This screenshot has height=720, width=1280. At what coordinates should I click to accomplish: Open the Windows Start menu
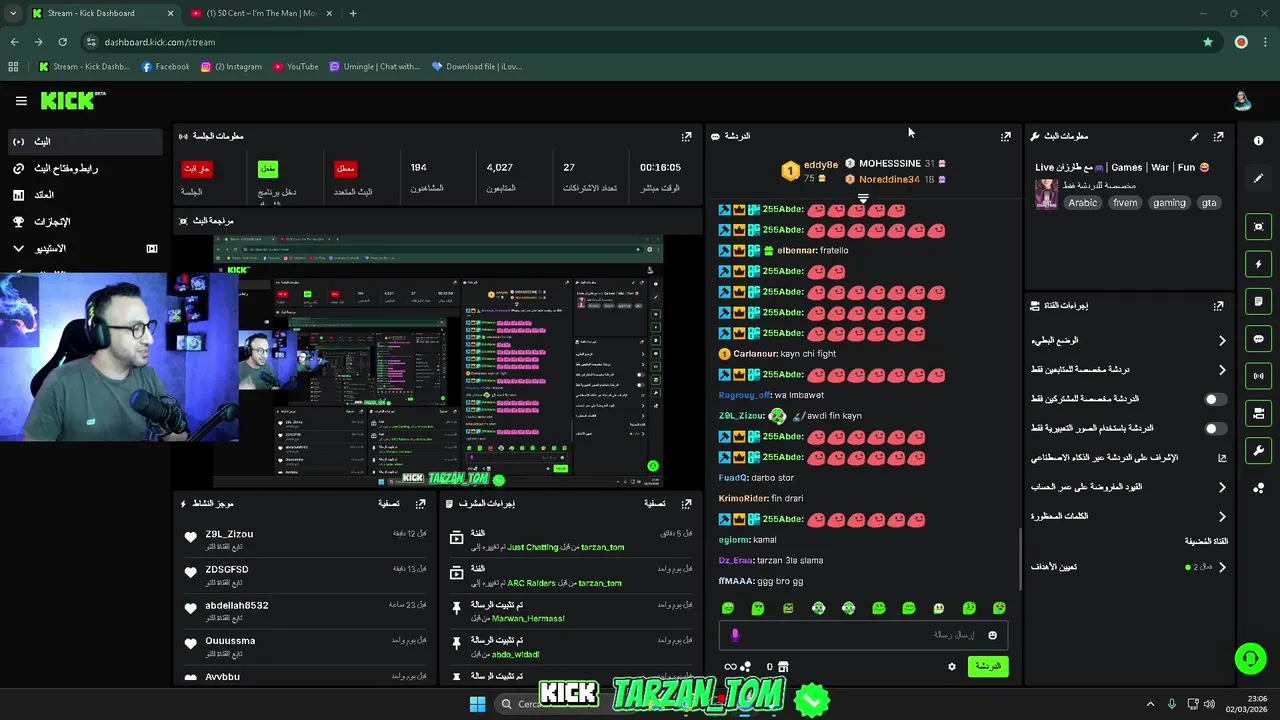(x=477, y=704)
